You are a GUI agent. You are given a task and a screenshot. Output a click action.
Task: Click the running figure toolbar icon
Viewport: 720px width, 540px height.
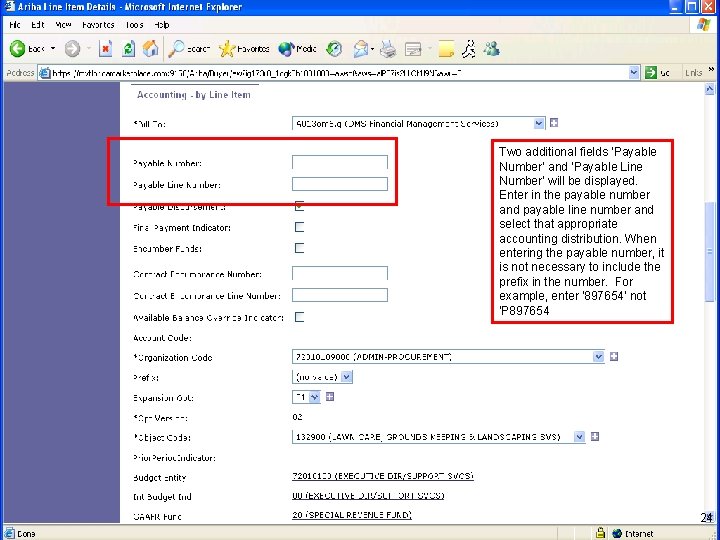pos(468,49)
